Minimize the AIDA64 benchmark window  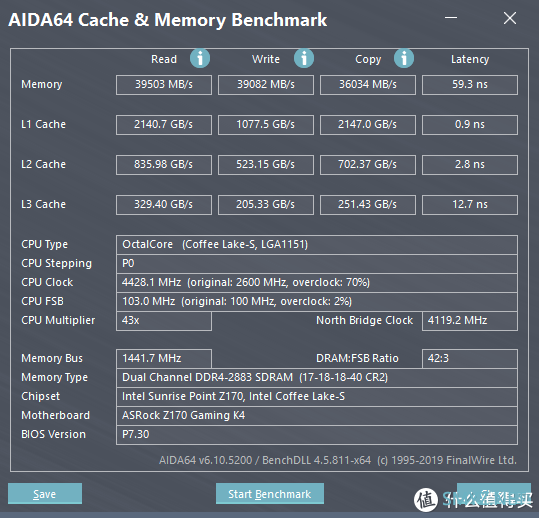(451, 18)
